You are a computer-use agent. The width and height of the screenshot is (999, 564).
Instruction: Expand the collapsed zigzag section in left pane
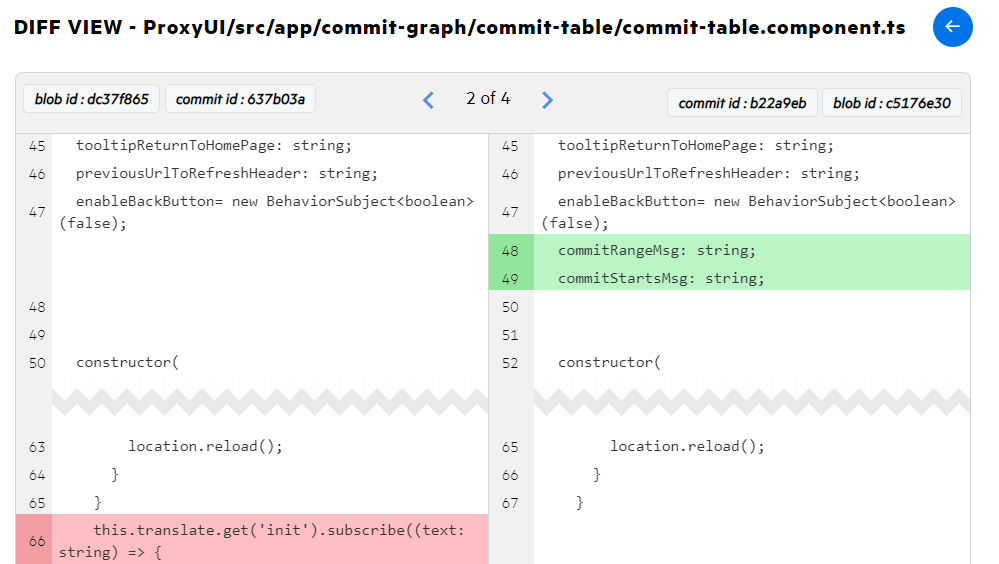coord(269,402)
